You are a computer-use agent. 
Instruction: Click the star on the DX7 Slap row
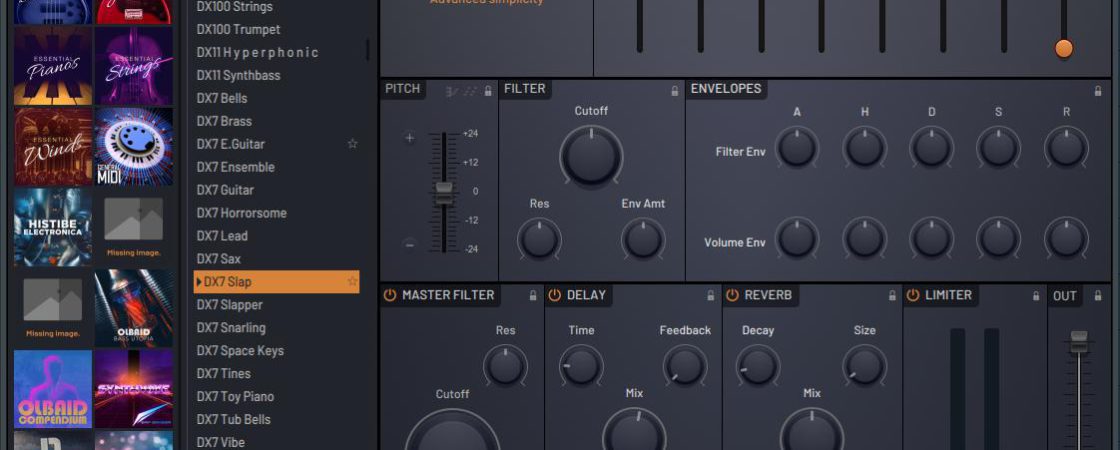tap(352, 281)
